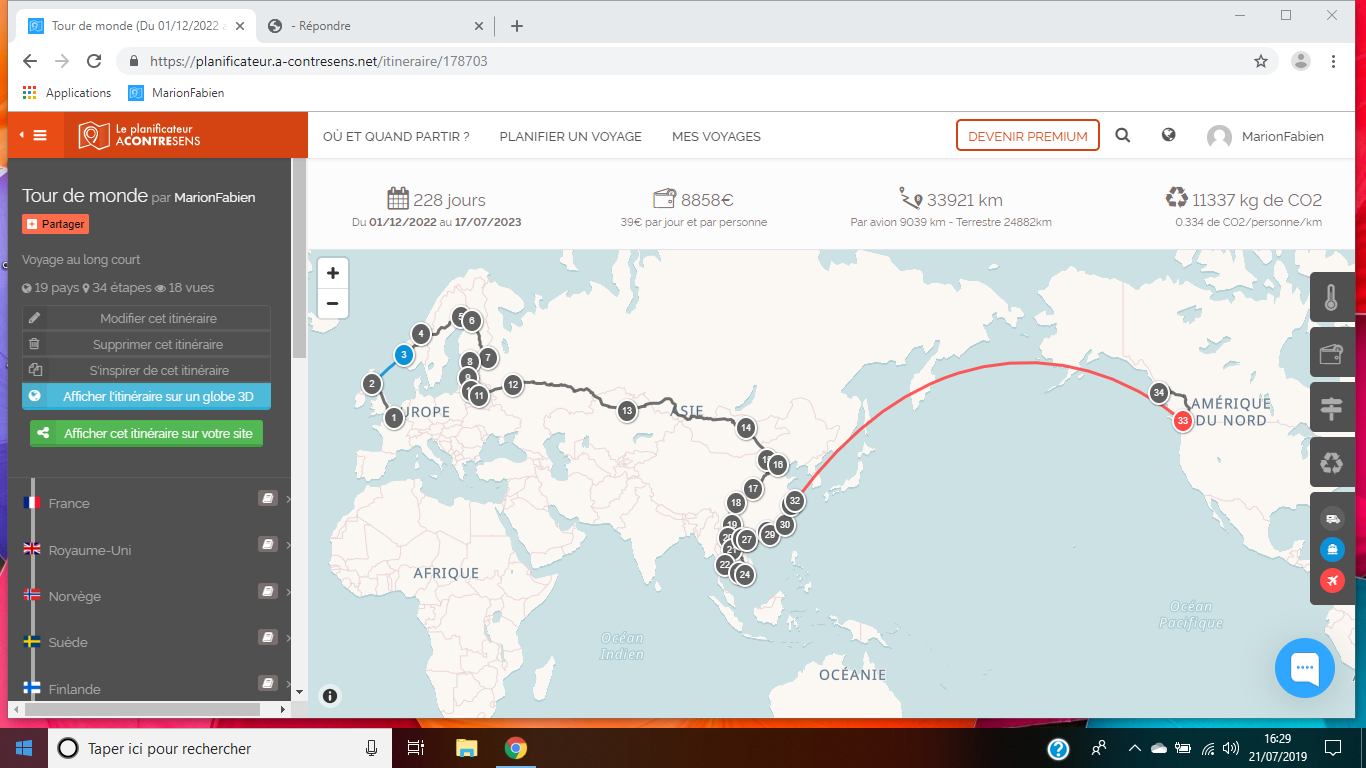Click the search magnifier in site header

tap(1123, 136)
